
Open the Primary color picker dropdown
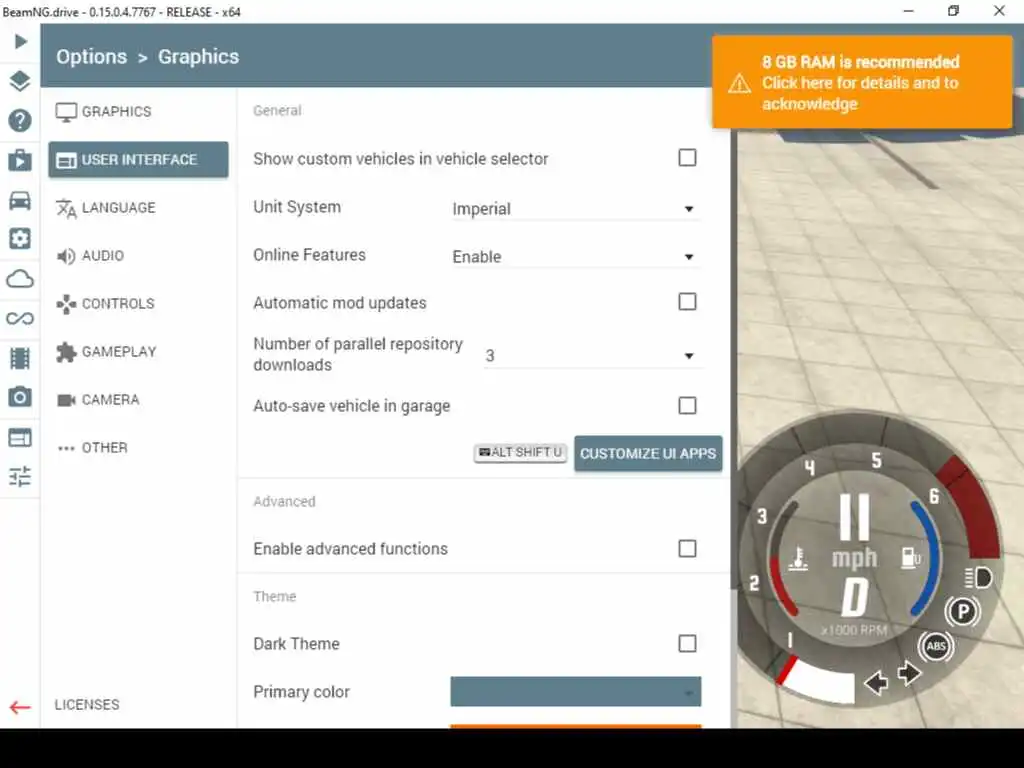pyautogui.click(x=576, y=692)
